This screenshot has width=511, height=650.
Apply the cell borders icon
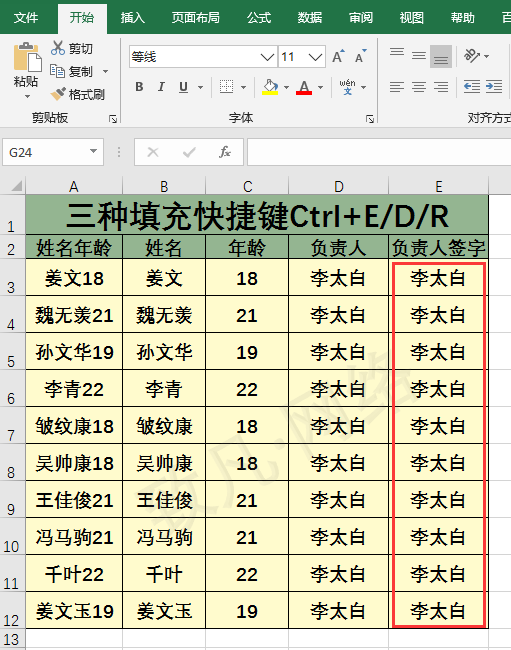226,87
